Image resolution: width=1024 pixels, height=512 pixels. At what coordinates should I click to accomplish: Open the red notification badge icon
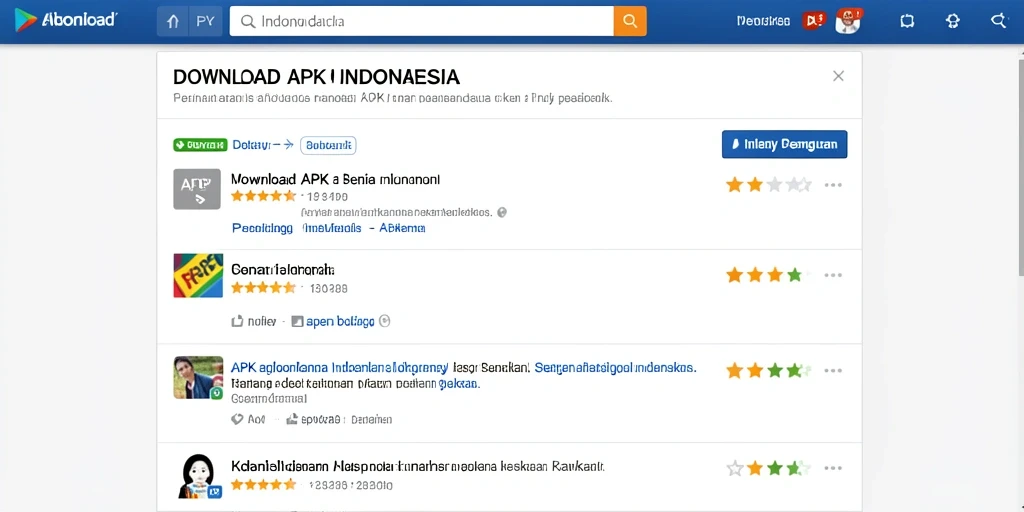814,20
